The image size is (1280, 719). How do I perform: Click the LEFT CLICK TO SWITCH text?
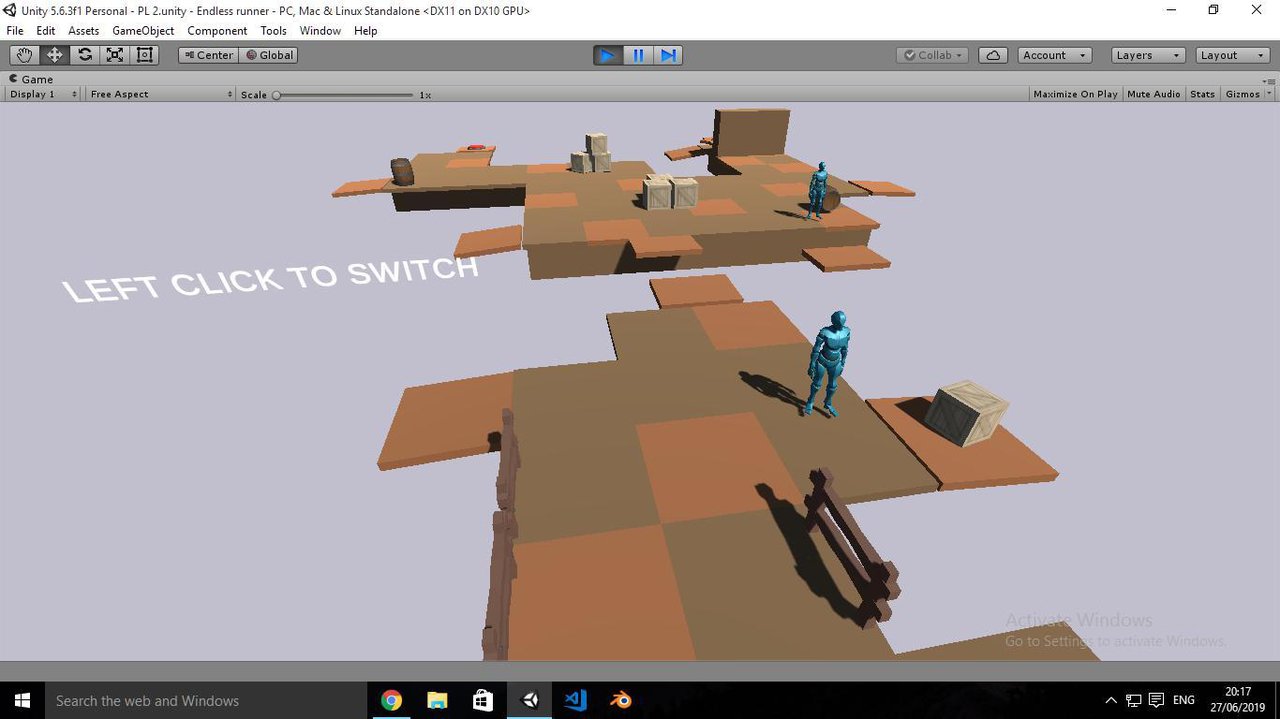tap(271, 278)
